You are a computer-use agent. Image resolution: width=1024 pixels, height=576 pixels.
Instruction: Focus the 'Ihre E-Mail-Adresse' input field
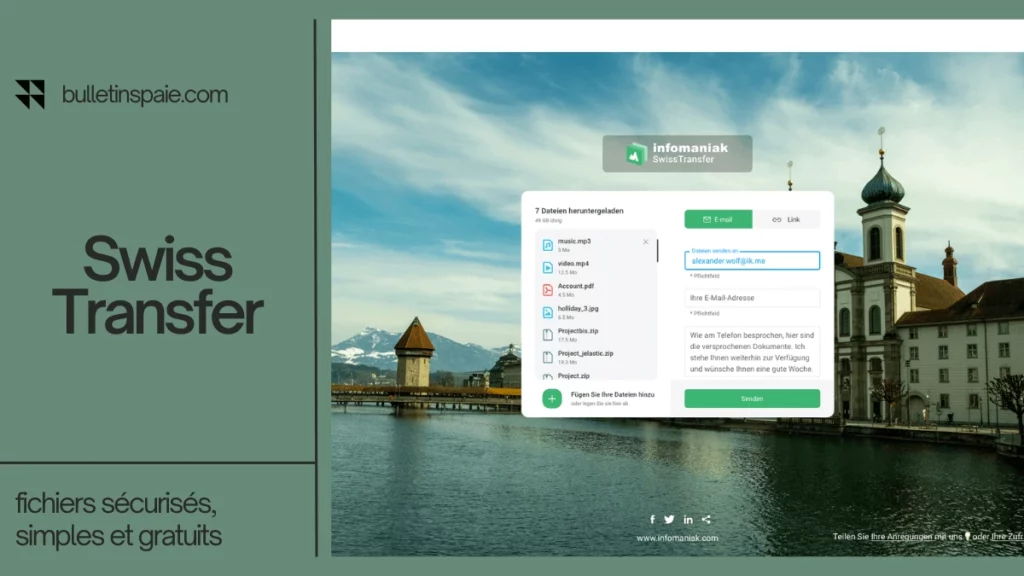pos(752,298)
